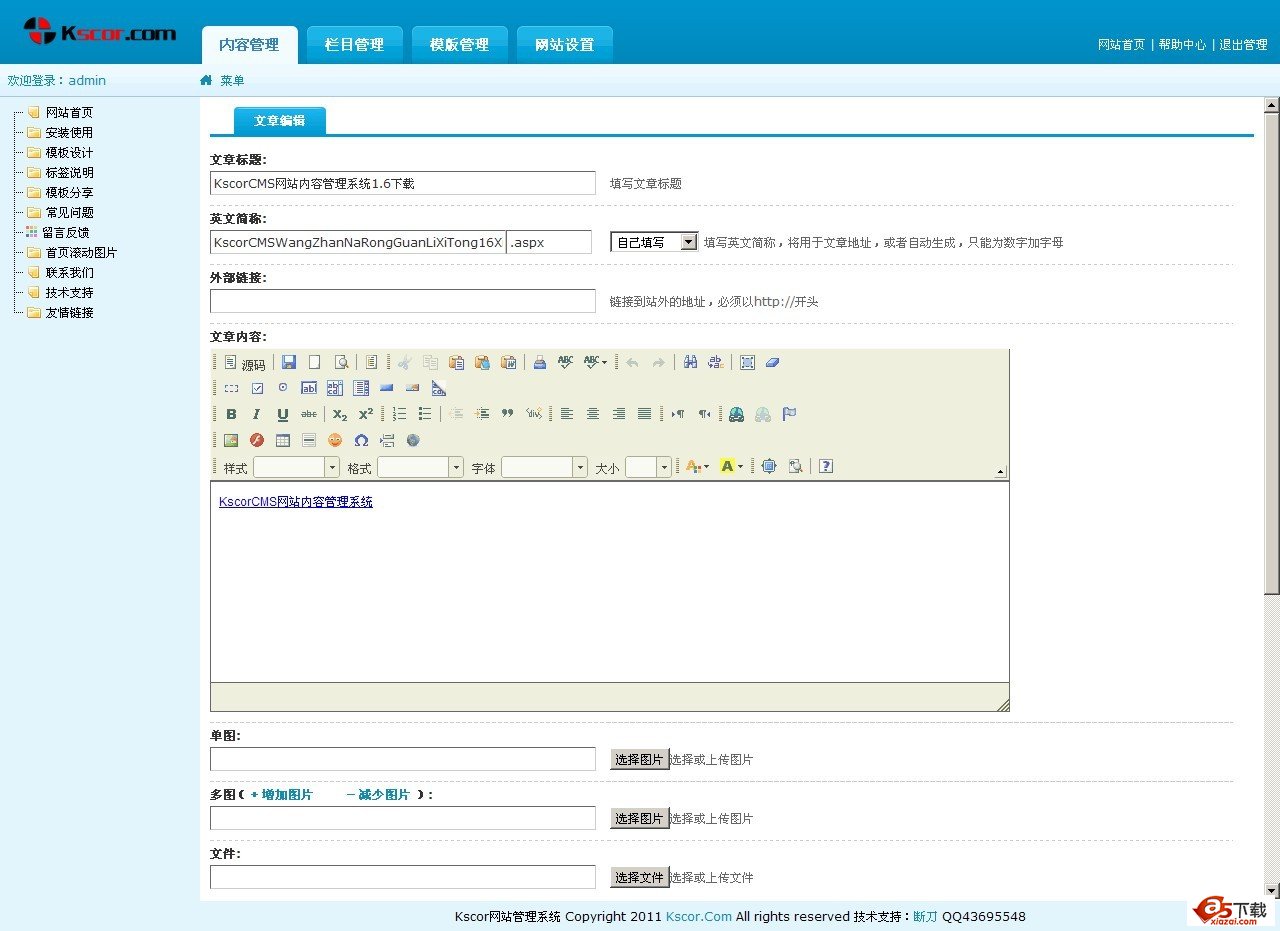Open Find using the binoculars icon
The height and width of the screenshot is (931, 1280).
pos(690,362)
